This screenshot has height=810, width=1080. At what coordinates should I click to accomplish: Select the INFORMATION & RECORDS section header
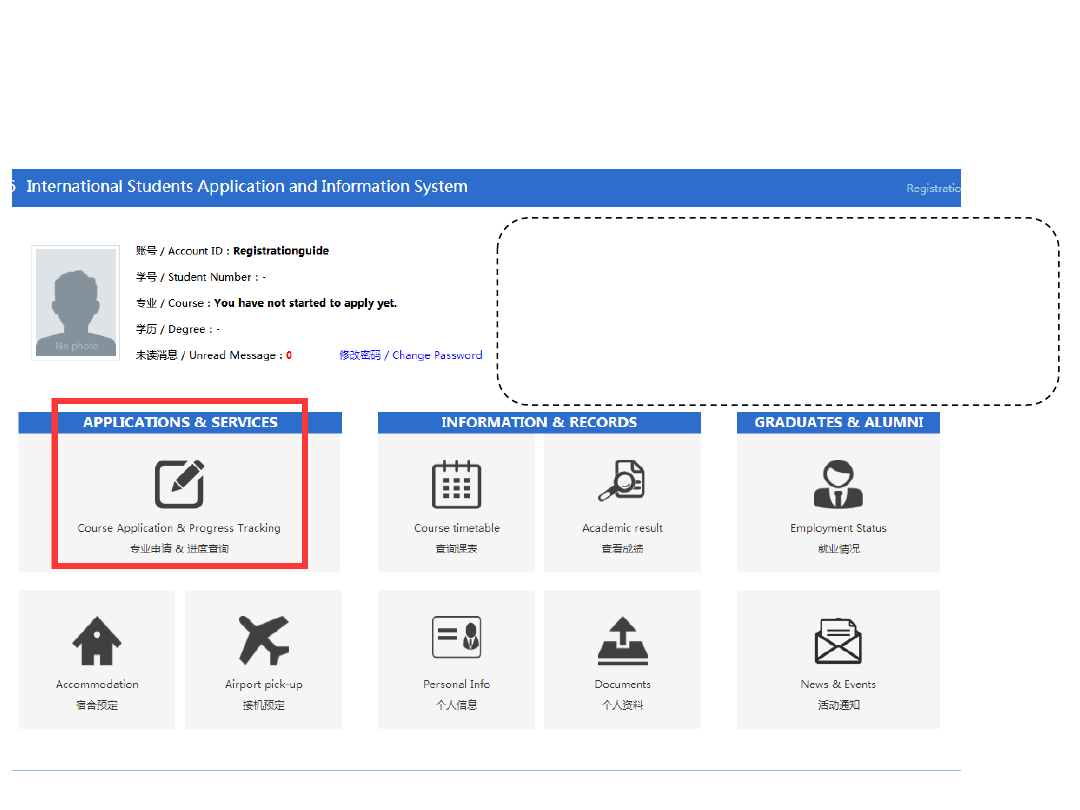[x=539, y=422]
